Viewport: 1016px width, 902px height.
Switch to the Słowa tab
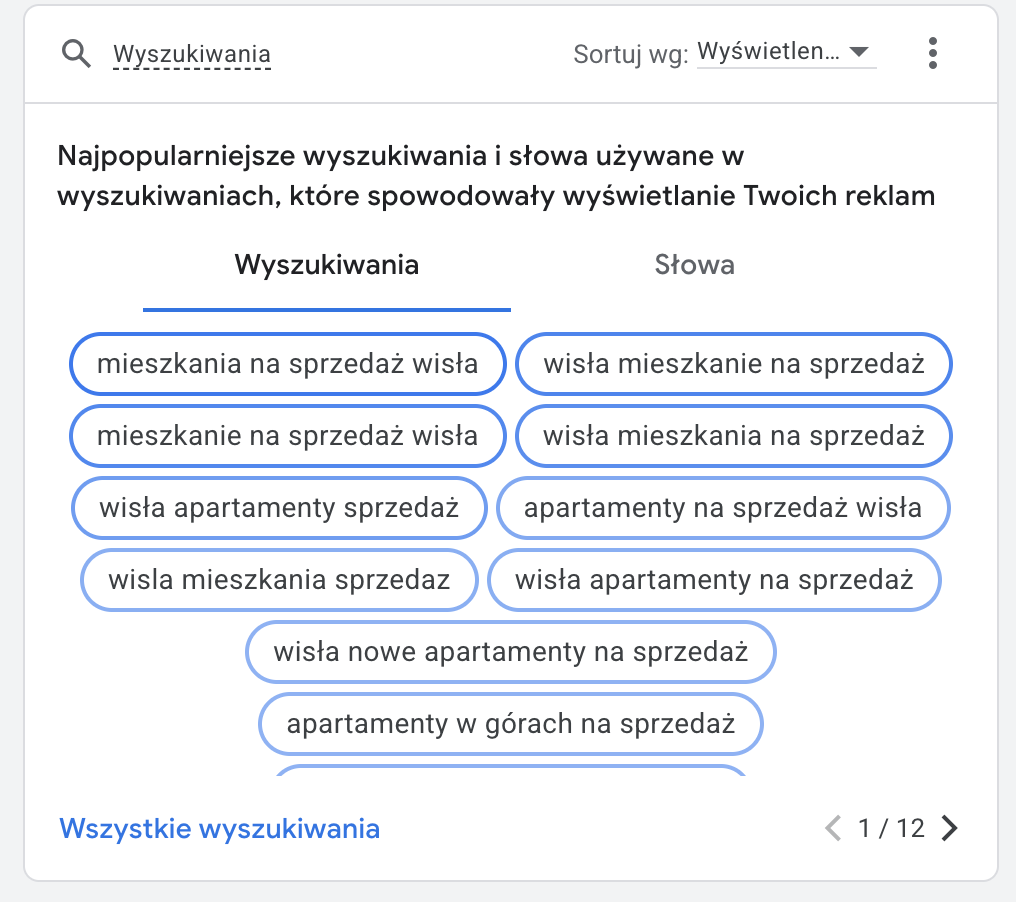click(x=694, y=265)
